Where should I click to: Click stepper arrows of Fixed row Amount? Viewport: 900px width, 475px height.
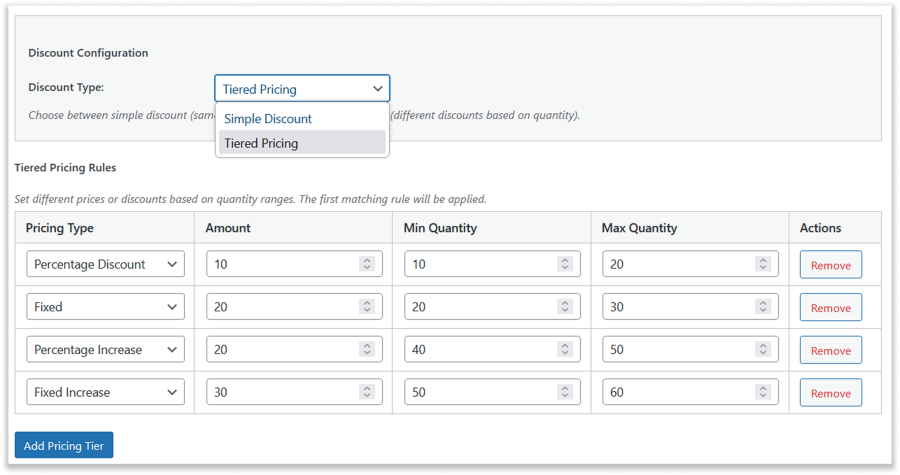click(x=367, y=306)
